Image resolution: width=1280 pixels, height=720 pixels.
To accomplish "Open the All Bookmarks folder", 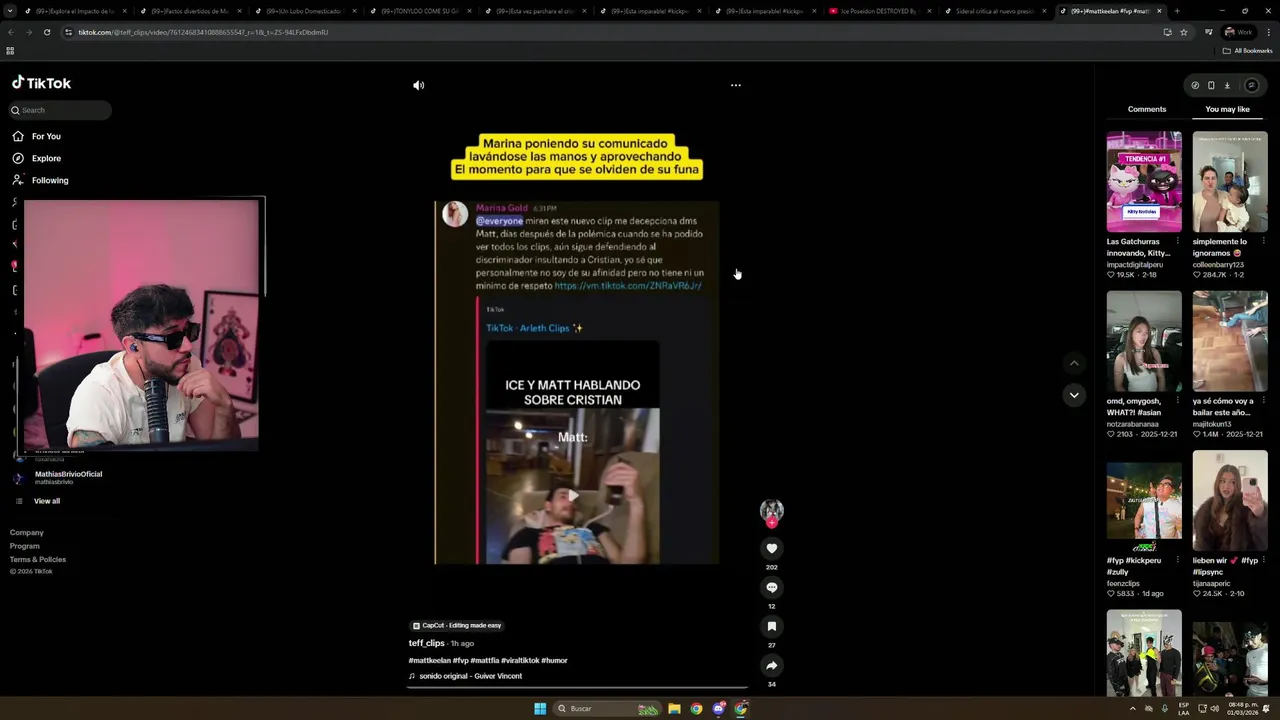I will coord(1248,51).
